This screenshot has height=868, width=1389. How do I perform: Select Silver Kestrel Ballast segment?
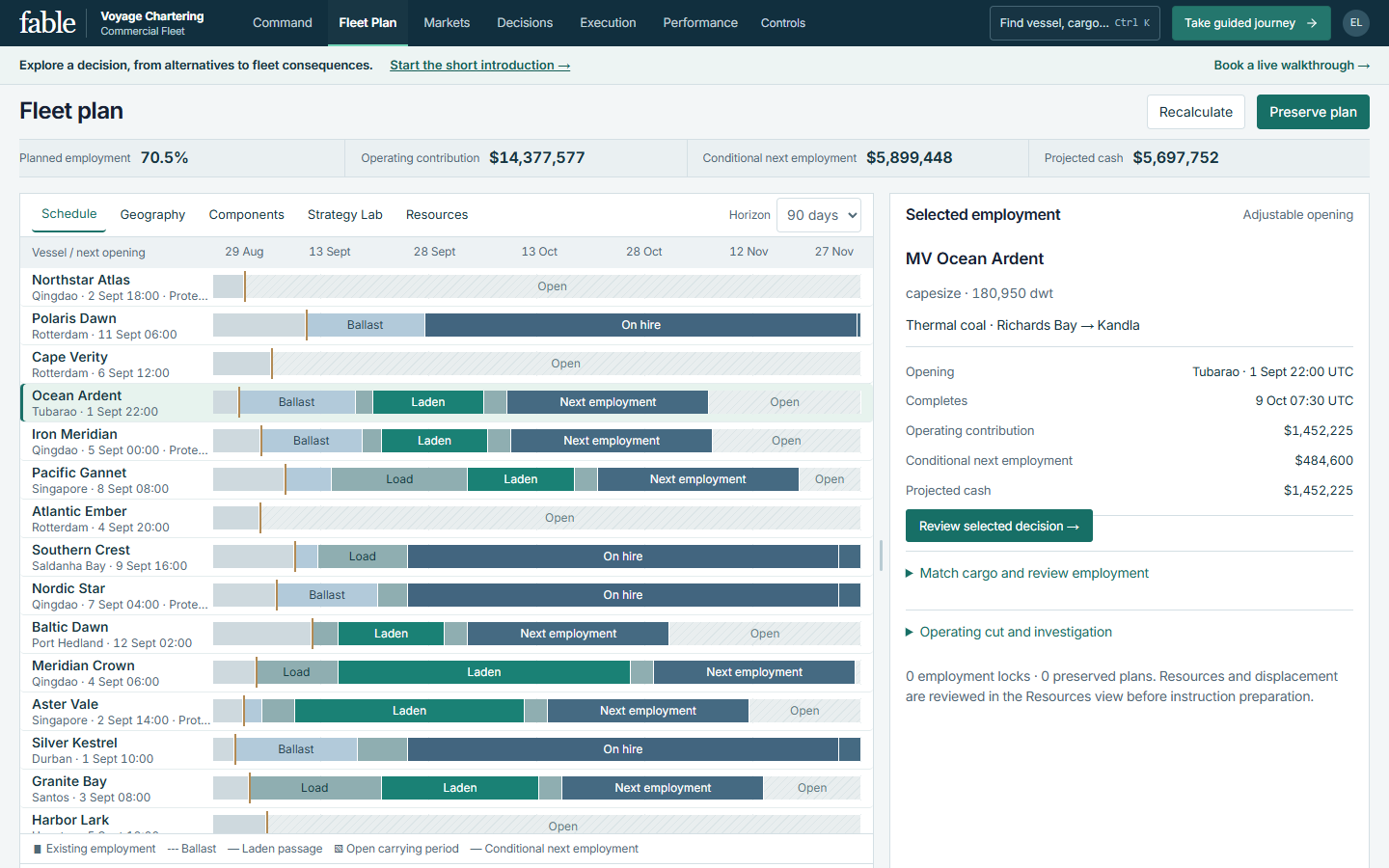(x=296, y=749)
